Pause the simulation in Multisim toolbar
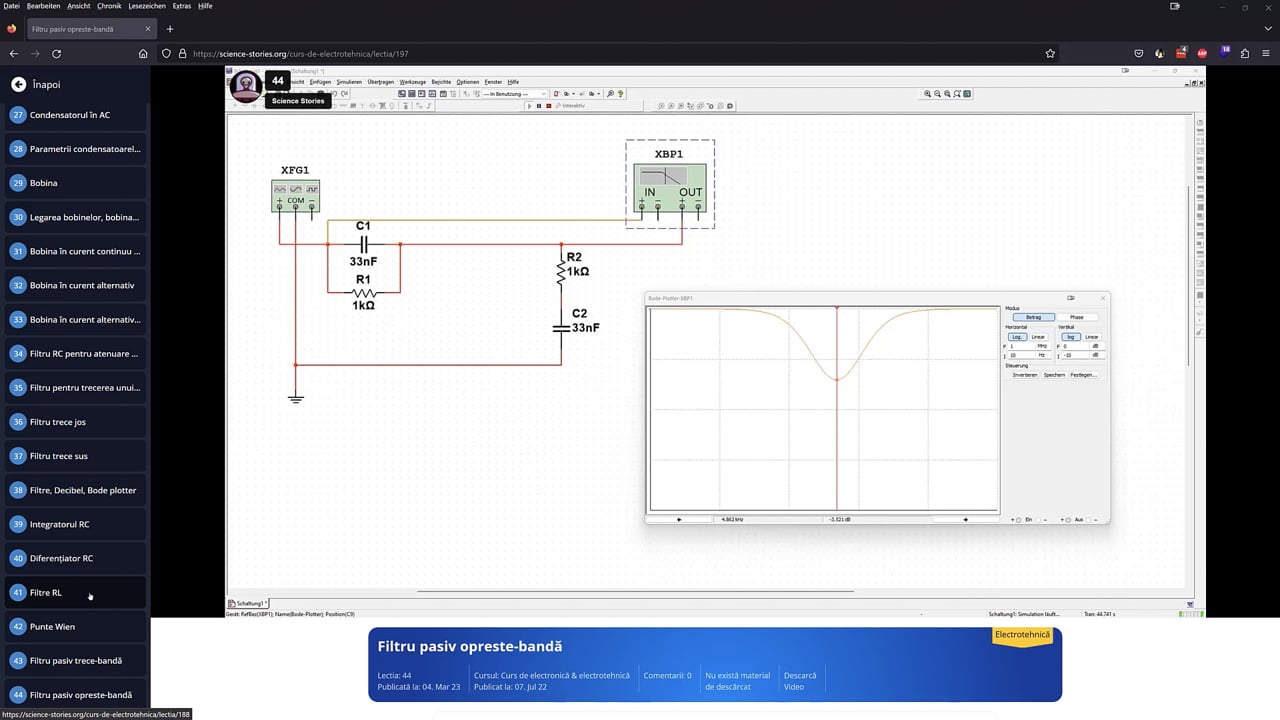1280x720 pixels. (539, 105)
